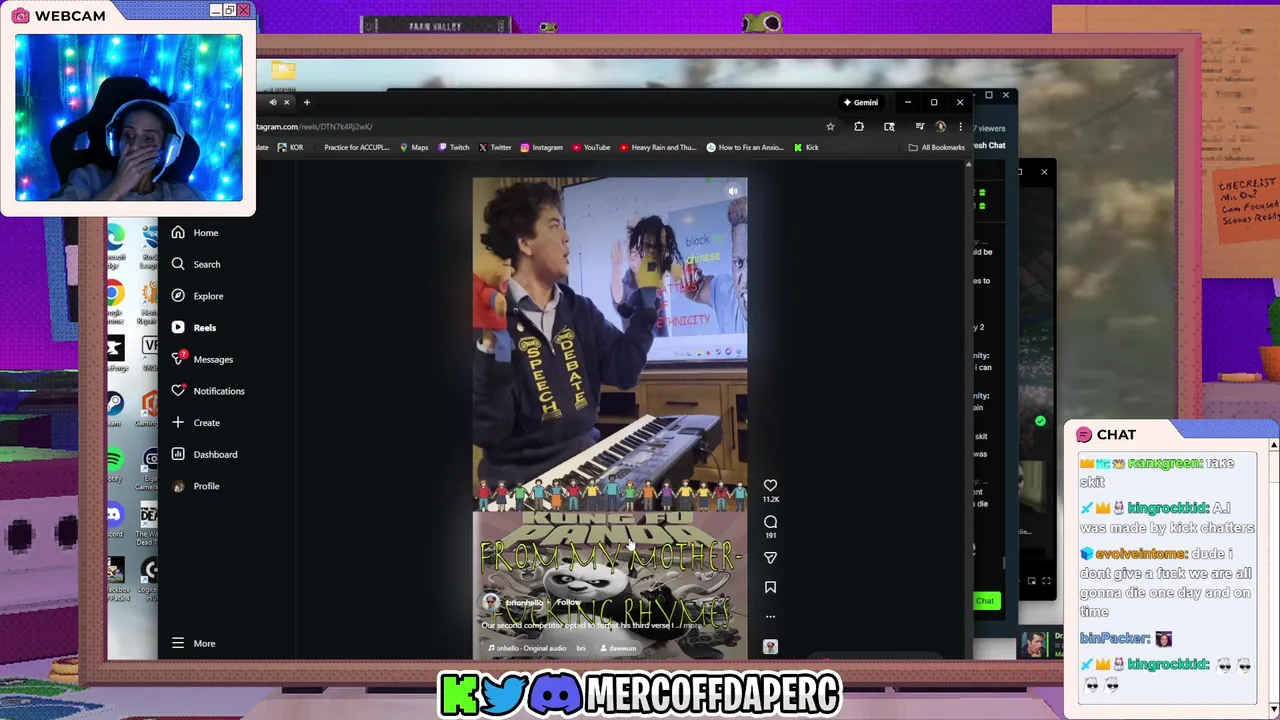The image size is (1280, 720).
Task: Open the YouTube bookmark
Action: pos(591,147)
